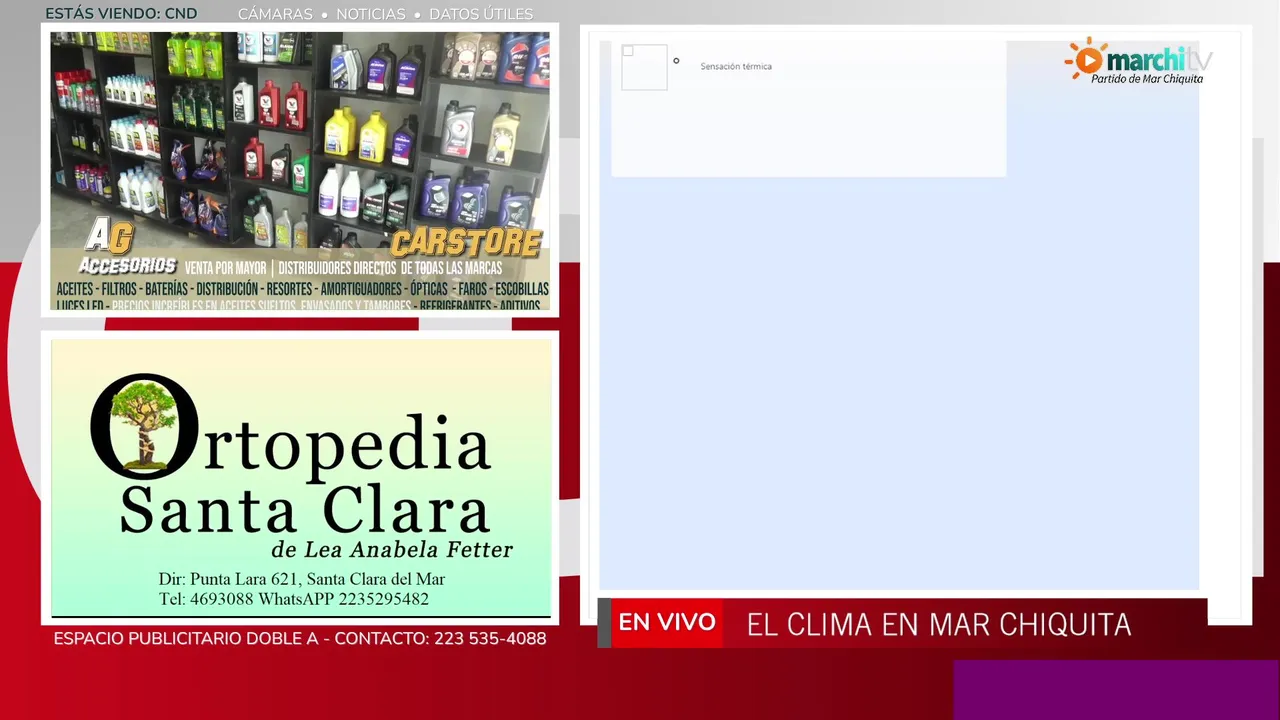The image size is (1280, 720).
Task: Click the marchiTV logo
Action: [1138, 61]
